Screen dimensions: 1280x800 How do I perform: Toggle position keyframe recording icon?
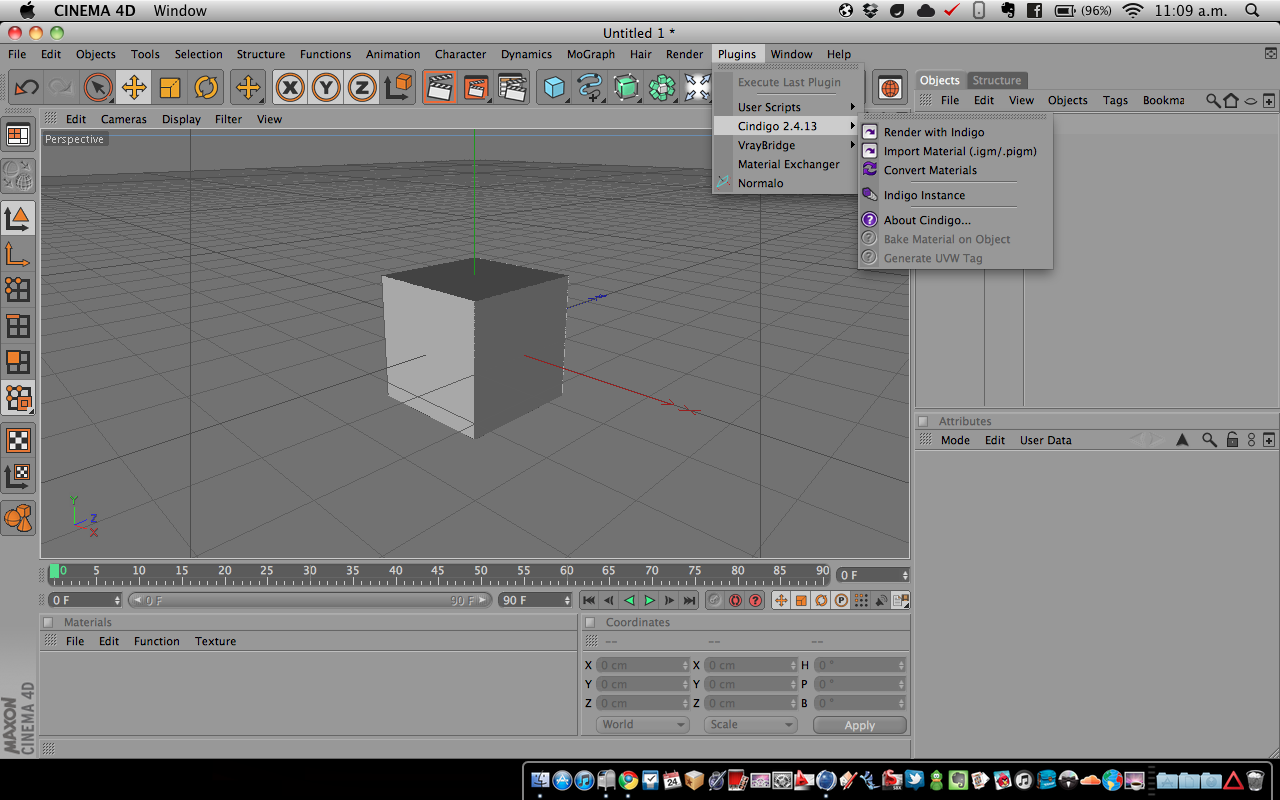tap(781, 600)
